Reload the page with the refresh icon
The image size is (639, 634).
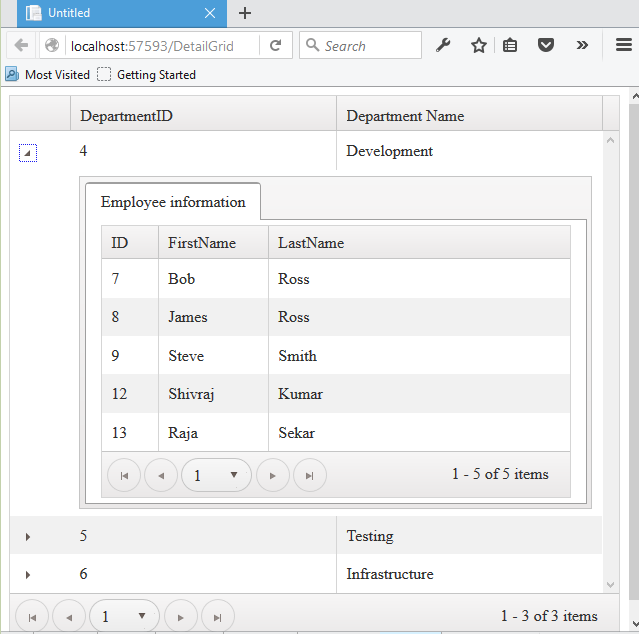point(275,46)
